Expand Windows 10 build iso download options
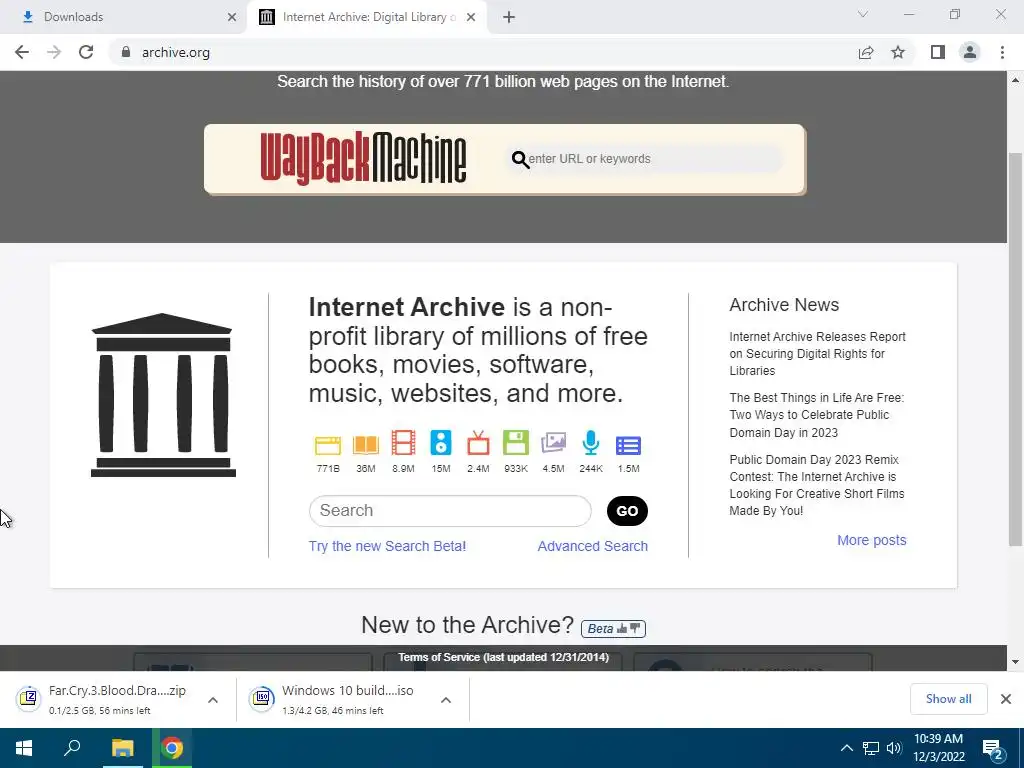1024x768 pixels. 446,700
